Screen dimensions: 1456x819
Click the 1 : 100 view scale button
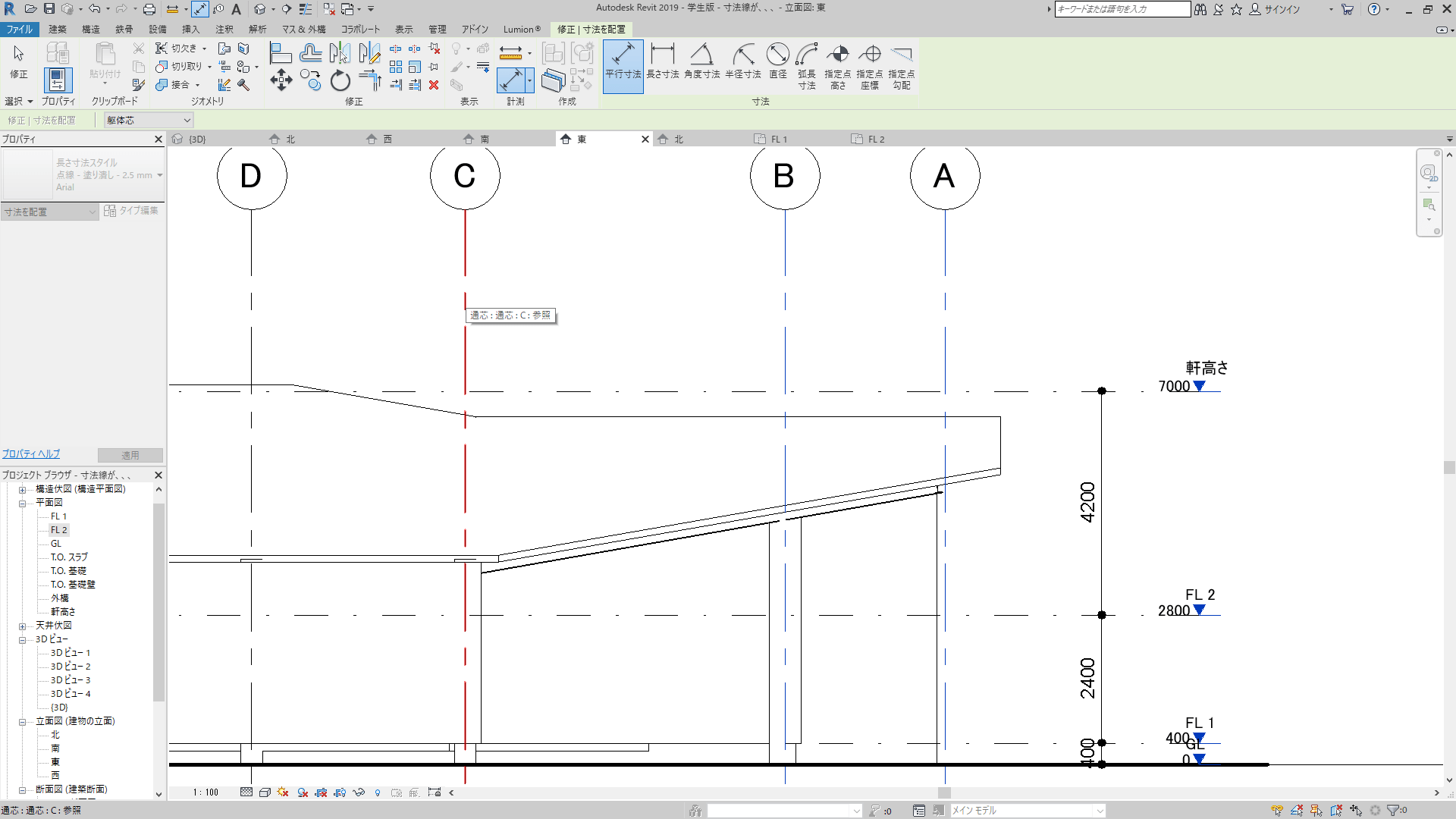click(x=205, y=792)
